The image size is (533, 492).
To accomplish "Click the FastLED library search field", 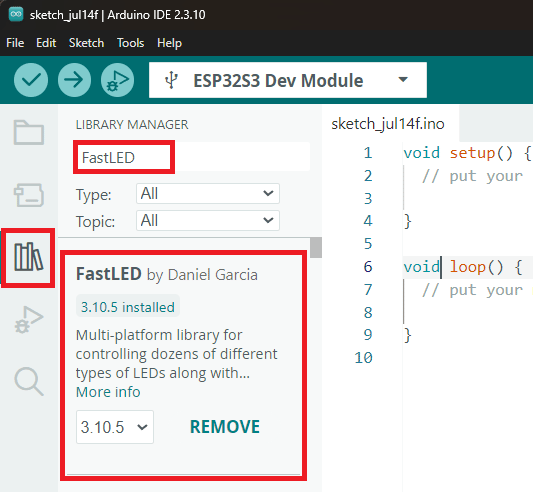I will pos(192,157).
